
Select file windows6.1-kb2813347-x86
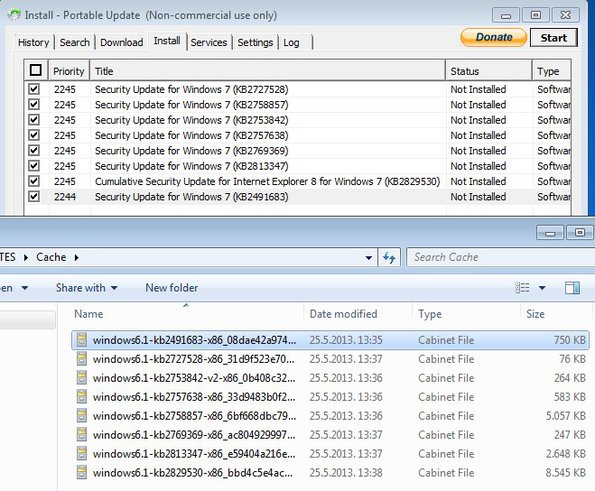(330, 453)
